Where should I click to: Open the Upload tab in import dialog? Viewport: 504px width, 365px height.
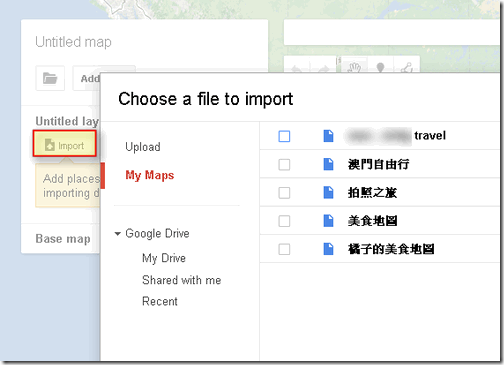(x=143, y=147)
